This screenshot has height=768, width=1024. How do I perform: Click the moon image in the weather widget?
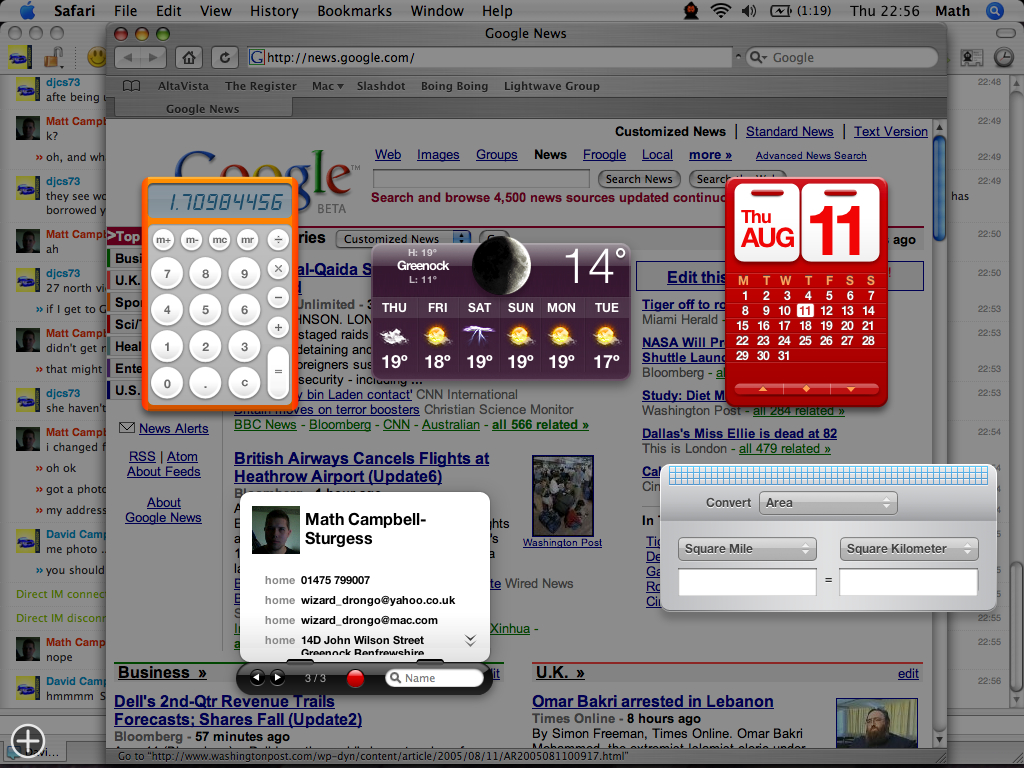(501, 265)
